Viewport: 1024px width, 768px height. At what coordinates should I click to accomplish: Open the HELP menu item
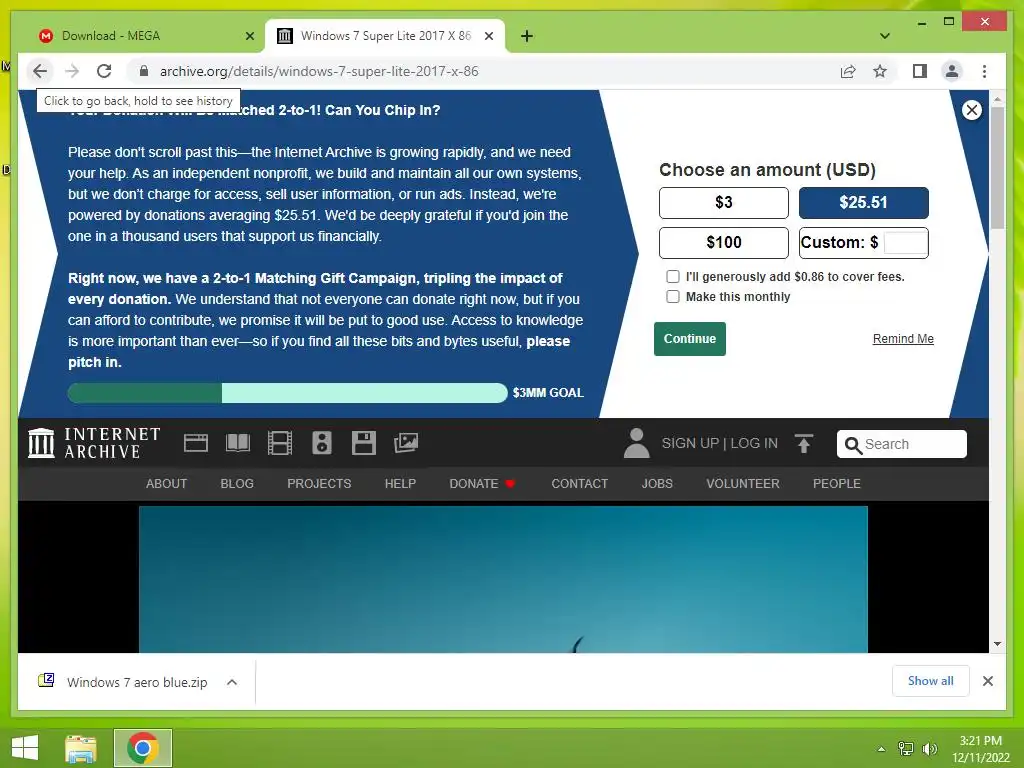tap(400, 484)
